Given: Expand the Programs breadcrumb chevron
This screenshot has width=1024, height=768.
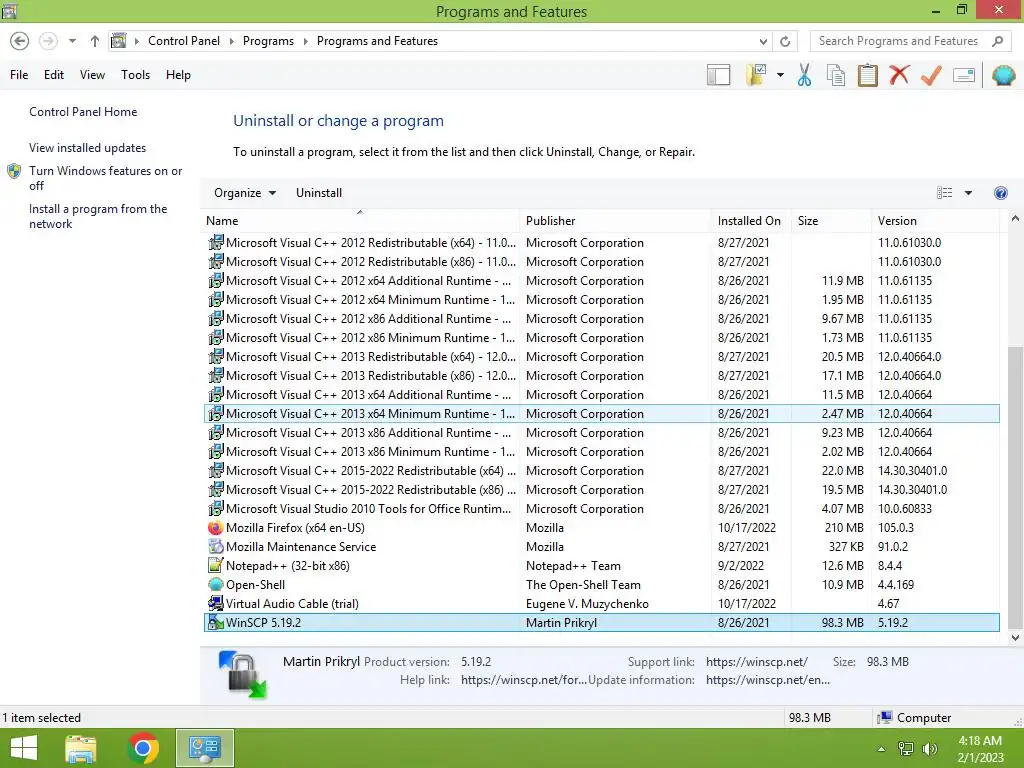Looking at the screenshot, I should (305, 41).
